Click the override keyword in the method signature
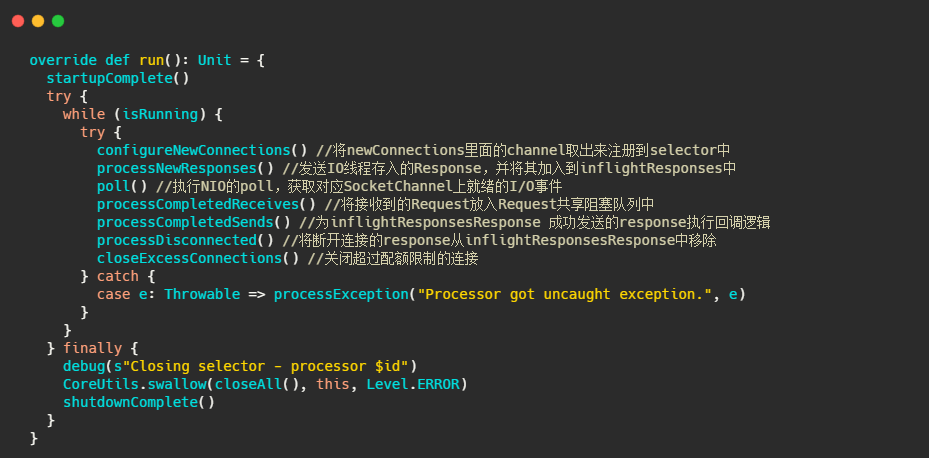929x458 pixels. pos(63,60)
